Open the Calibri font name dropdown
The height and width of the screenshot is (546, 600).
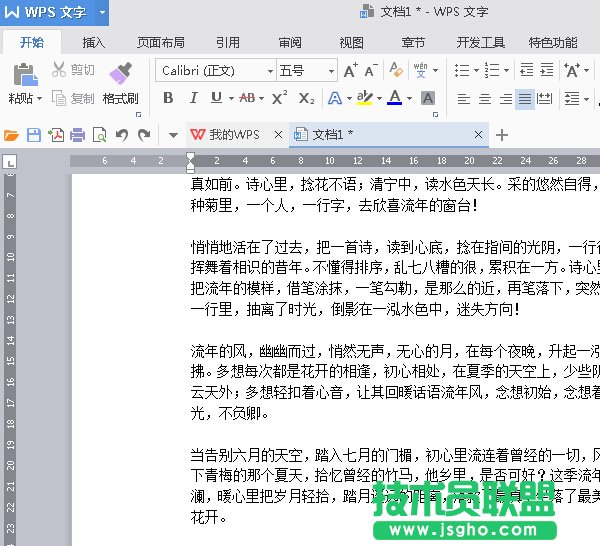pos(270,71)
